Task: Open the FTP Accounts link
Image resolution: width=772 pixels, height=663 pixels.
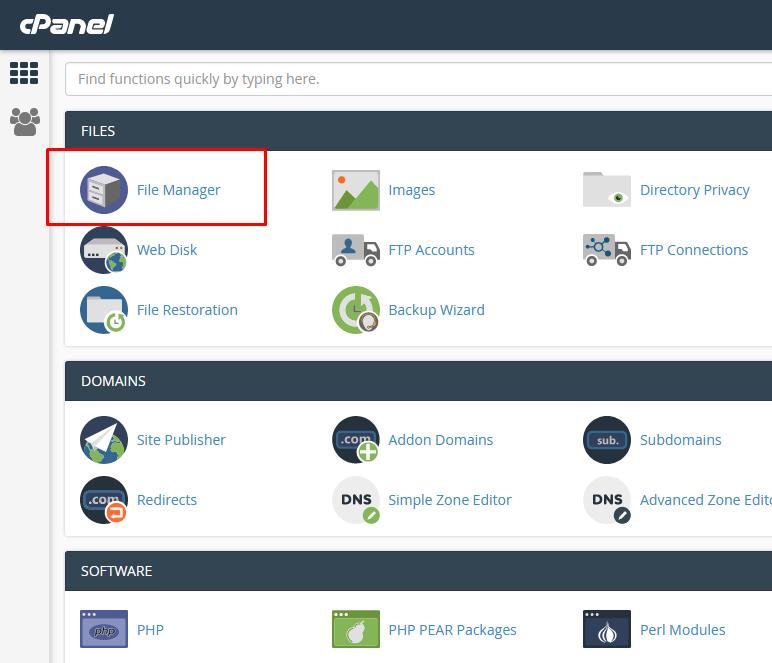Action: [x=431, y=250]
